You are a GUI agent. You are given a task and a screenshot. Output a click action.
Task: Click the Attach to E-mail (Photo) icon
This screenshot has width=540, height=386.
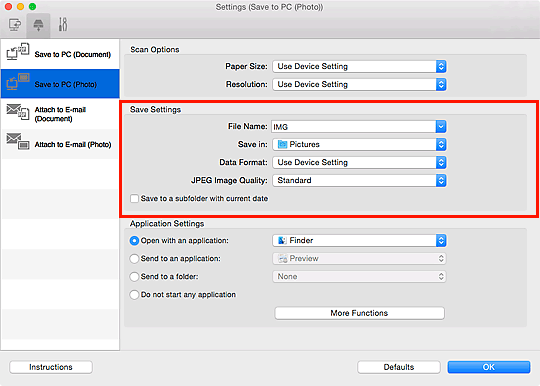point(18,142)
